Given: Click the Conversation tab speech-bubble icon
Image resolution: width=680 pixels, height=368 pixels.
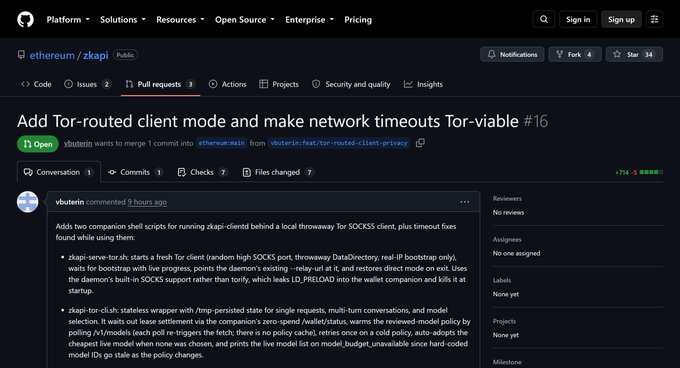Looking at the screenshot, I should click(28, 172).
